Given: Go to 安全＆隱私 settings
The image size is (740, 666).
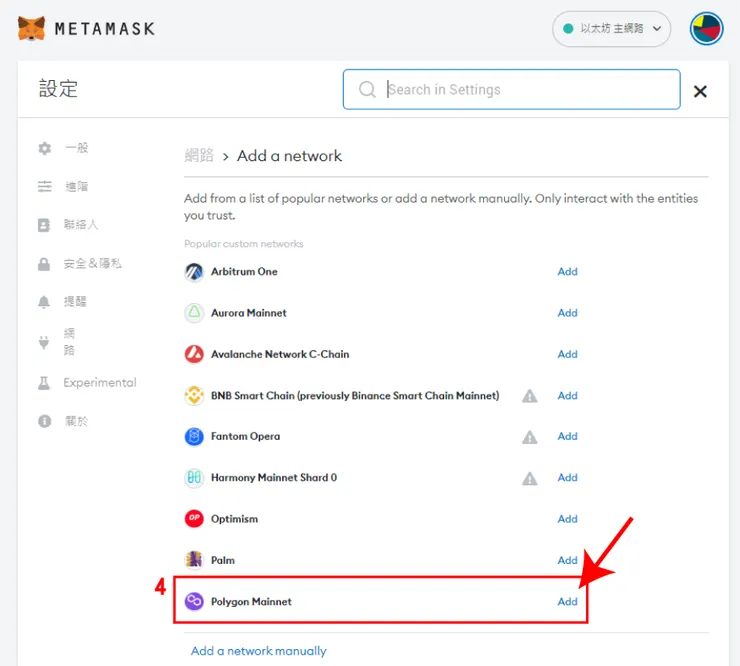Looking at the screenshot, I should click(x=92, y=264).
